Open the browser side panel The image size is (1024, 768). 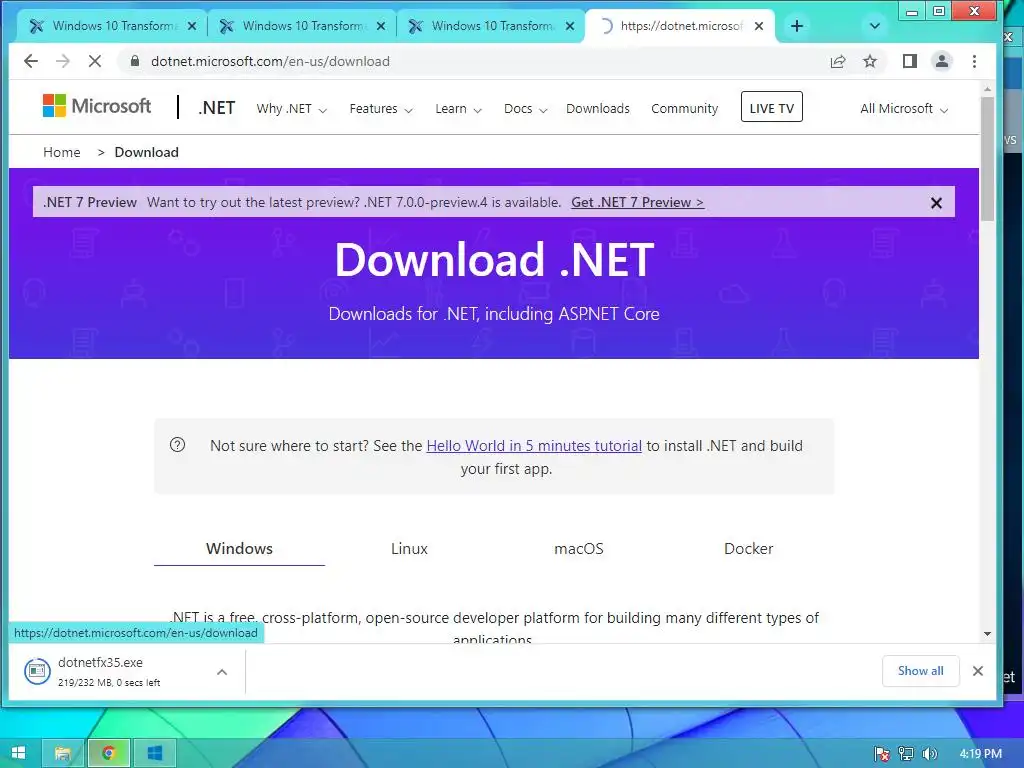[x=910, y=61]
